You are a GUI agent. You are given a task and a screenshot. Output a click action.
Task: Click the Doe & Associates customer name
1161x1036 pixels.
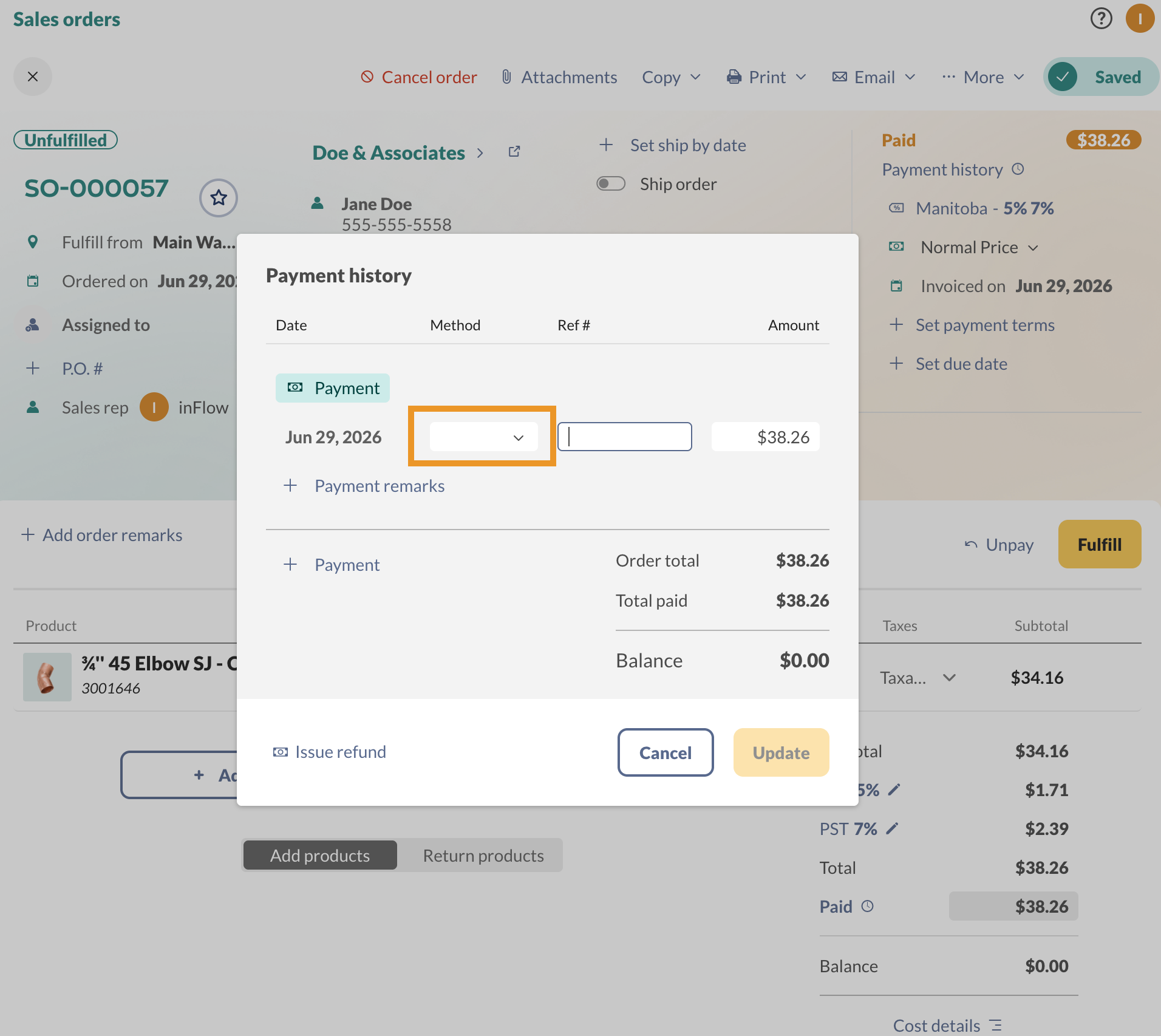pos(389,152)
